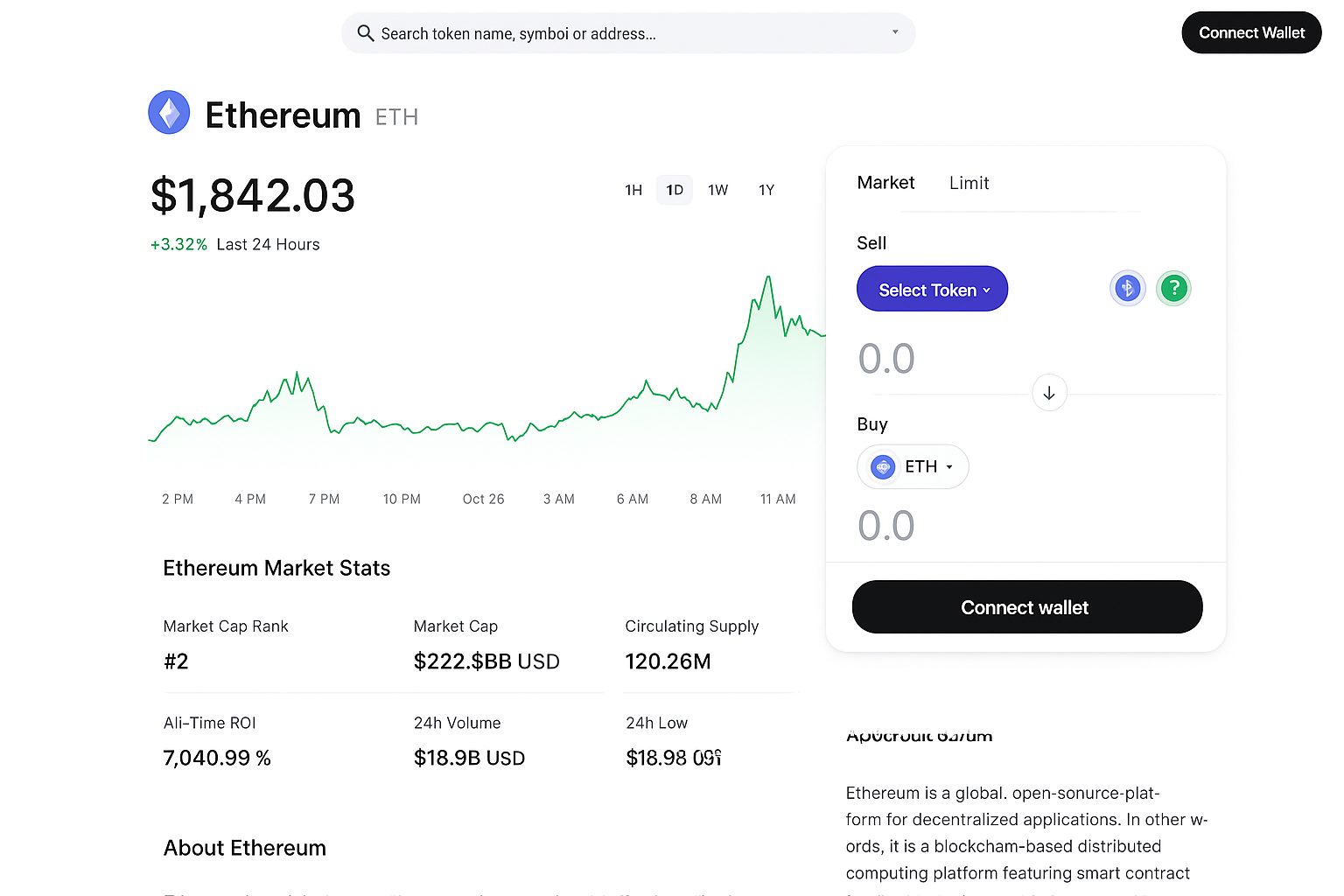The image size is (1344, 896).
Task: Switch chart view to 1W
Action: pos(718,189)
